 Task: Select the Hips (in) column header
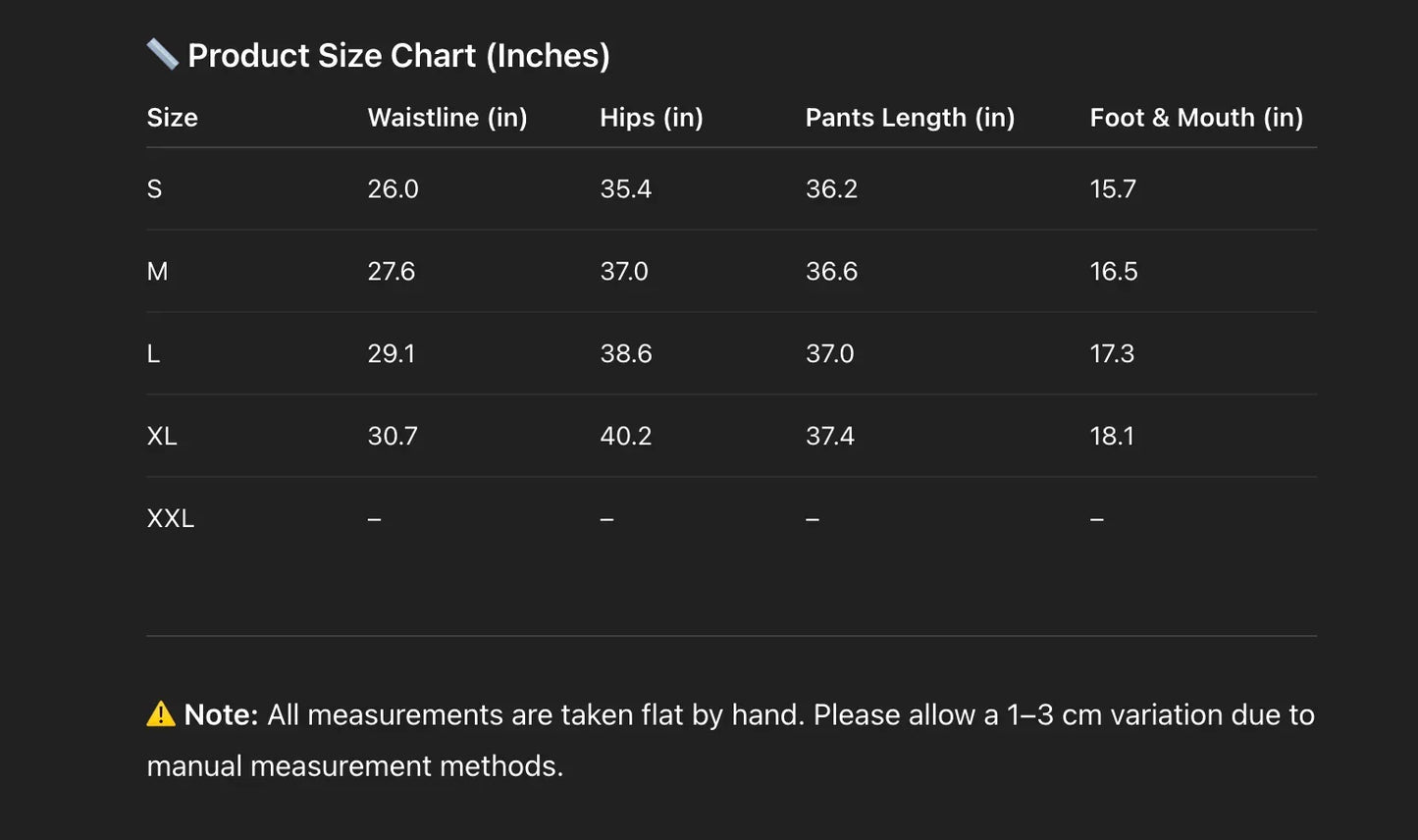[x=652, y=118]
